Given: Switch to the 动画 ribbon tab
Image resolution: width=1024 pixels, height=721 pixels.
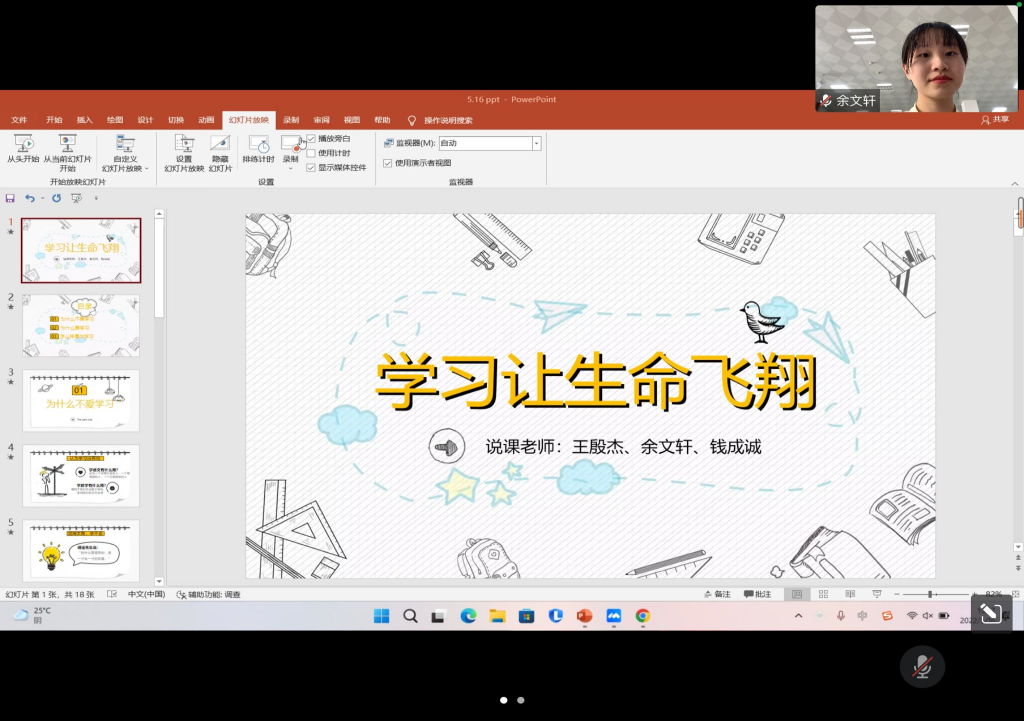Looking at the screenshot, I should click(x=206, y=120).
